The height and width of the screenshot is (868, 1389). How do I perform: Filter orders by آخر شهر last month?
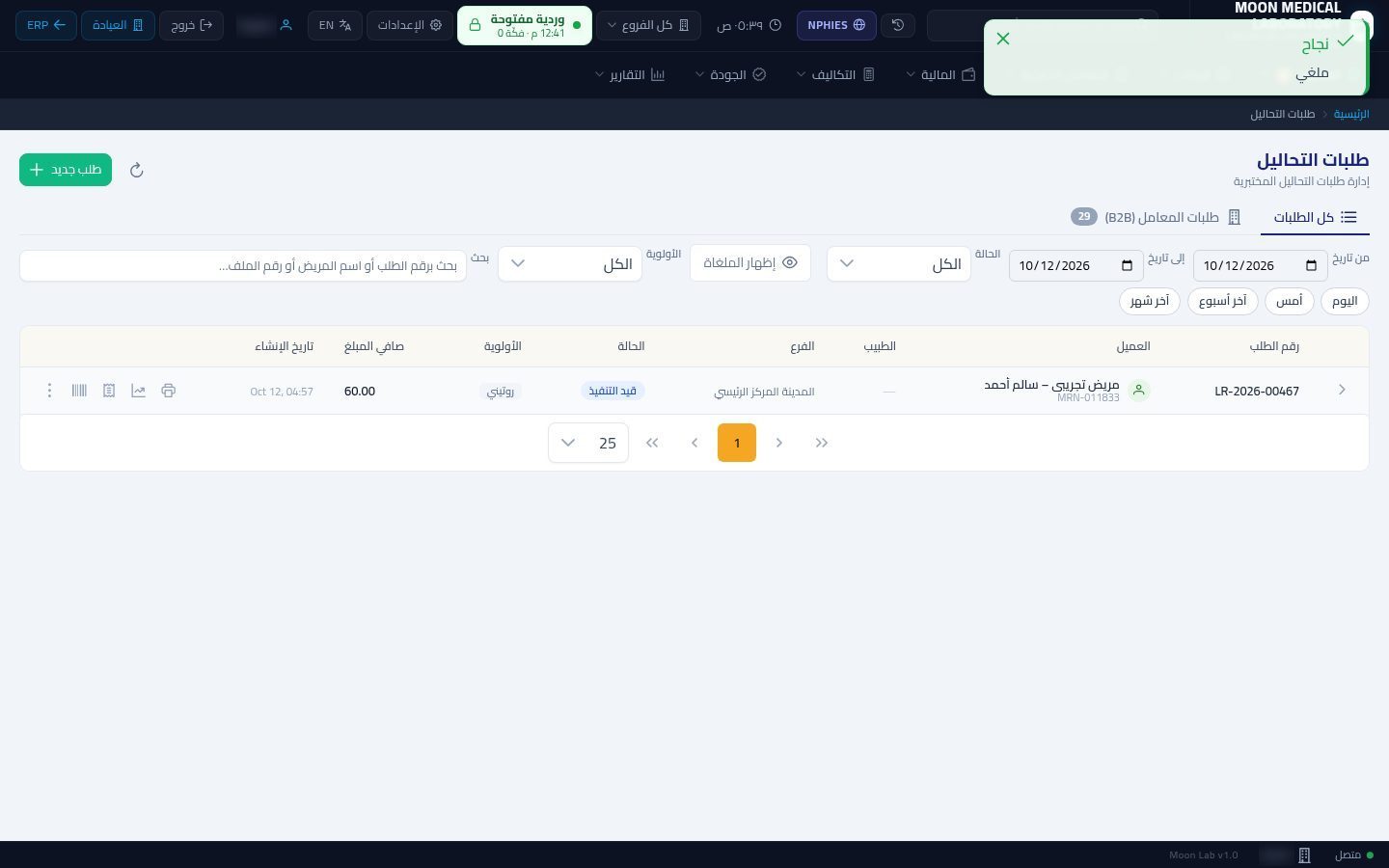pyautogui.click(x=1150, y=301)
